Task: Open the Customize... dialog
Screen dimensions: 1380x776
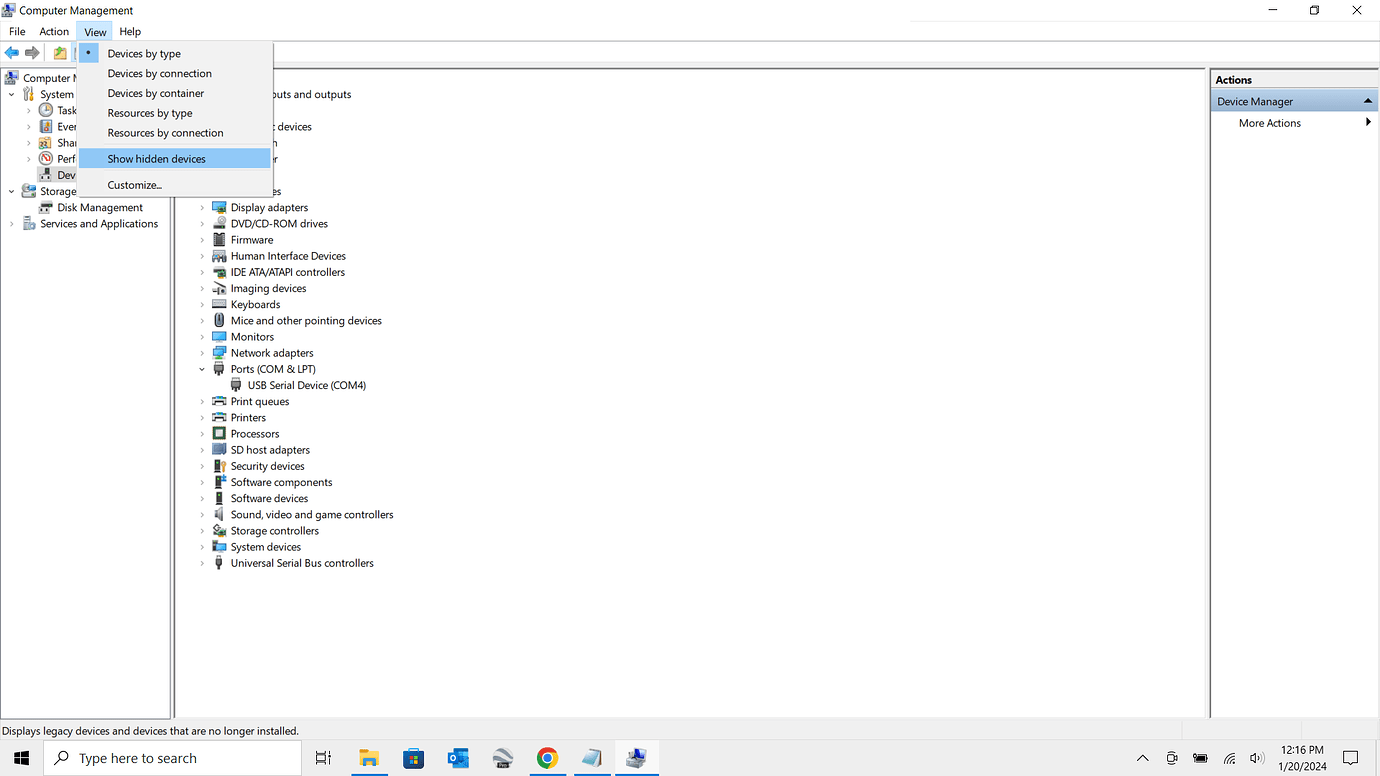Action: pos(135,185)
